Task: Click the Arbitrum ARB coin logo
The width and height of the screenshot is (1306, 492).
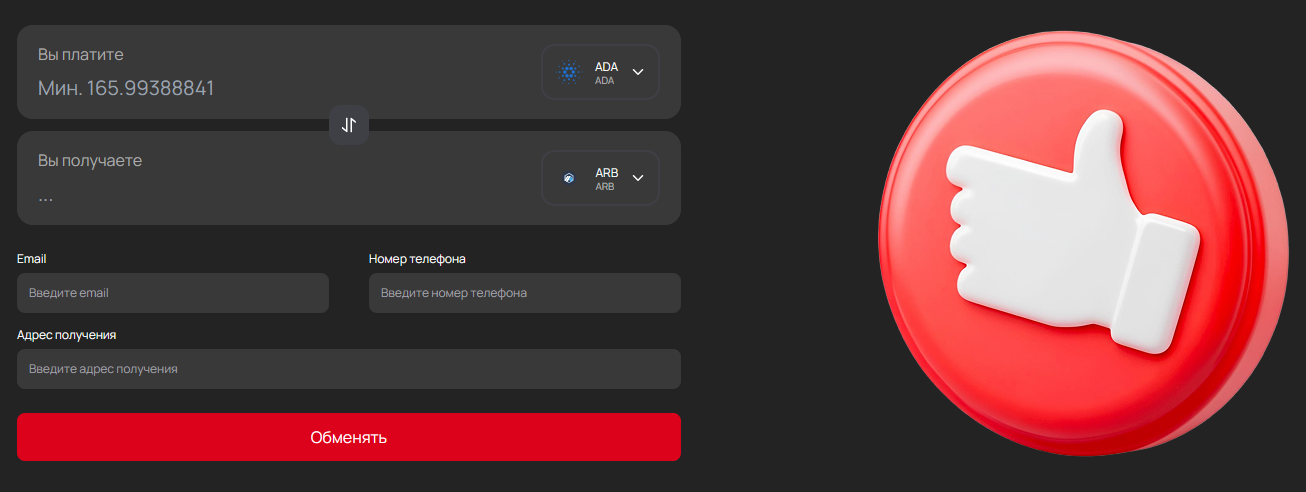Action: point(569,178)
